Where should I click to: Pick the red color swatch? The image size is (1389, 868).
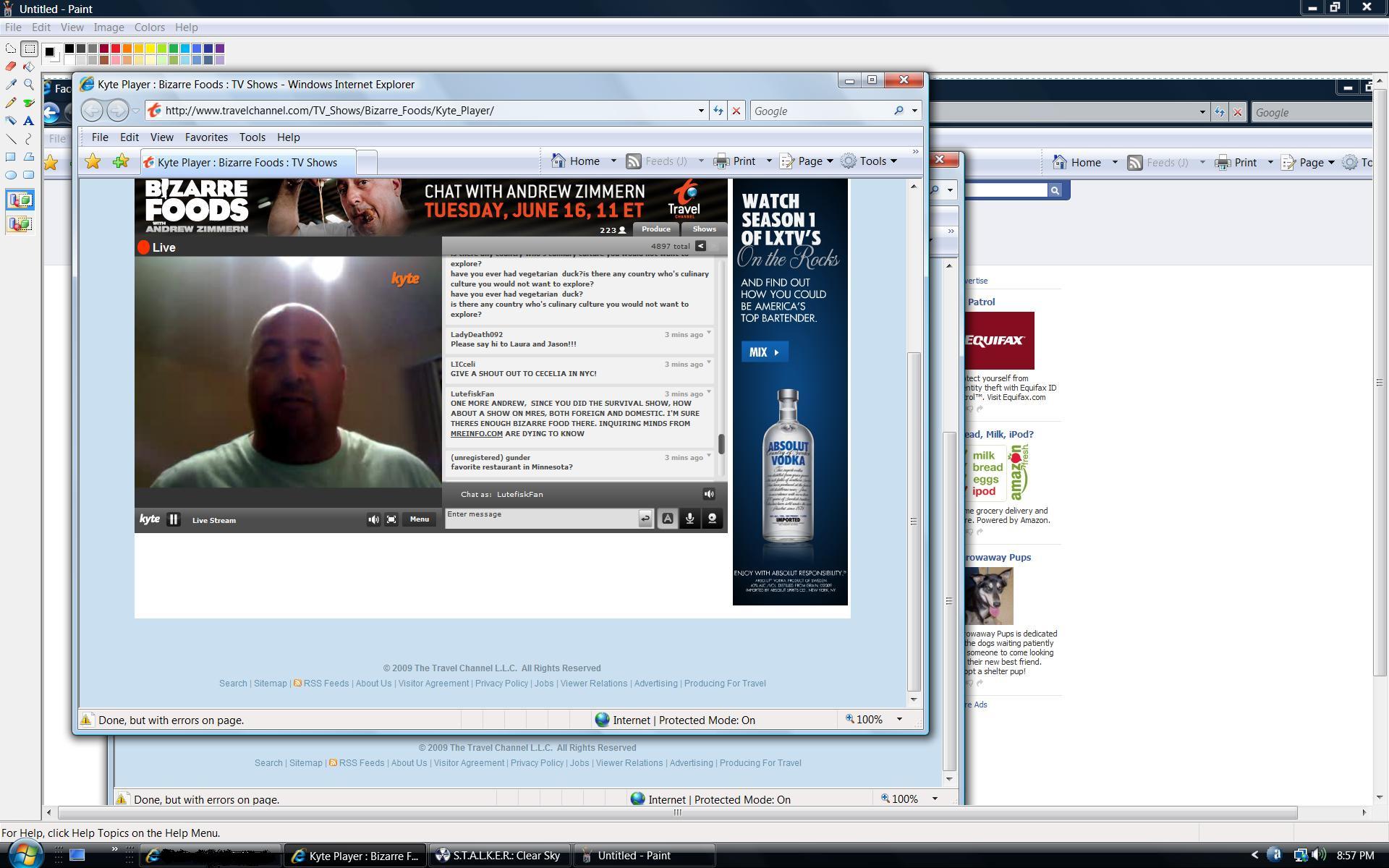coord(116,48)
